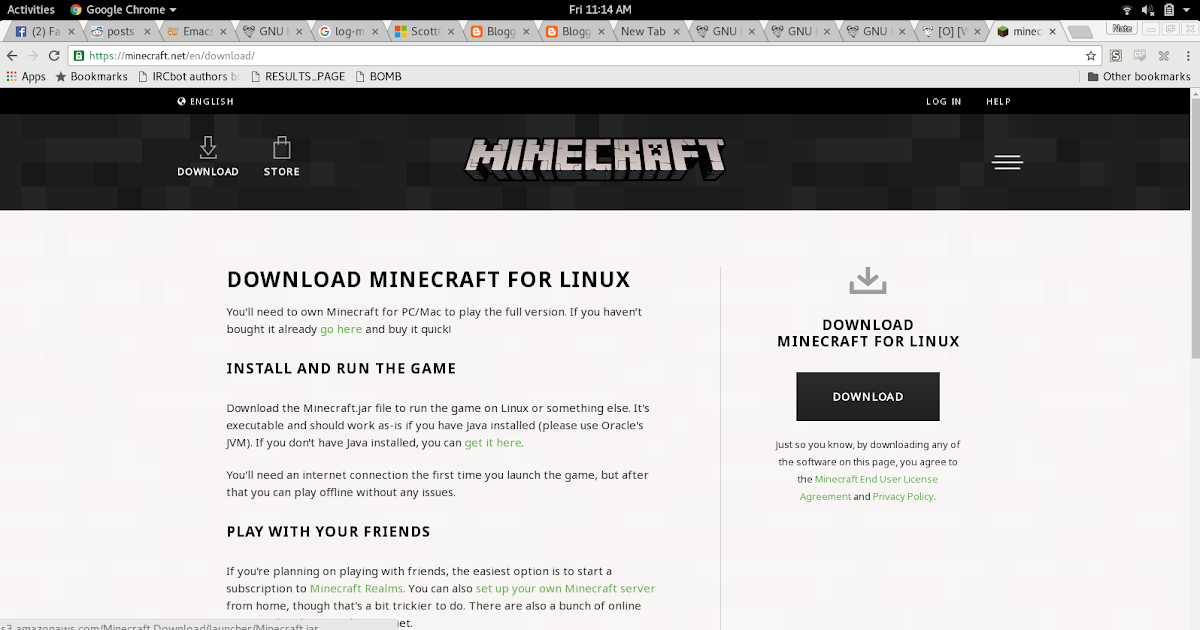Open 'set up your own Minecraft server' link
The height and width of the screenshot is (630, 1200).
coord(565,588)
